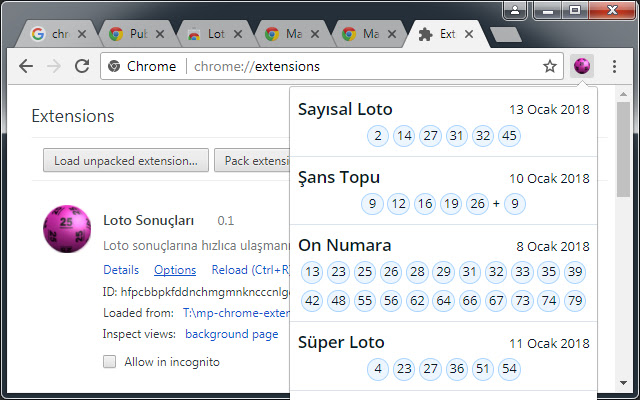Screen dimensions: 640x400
Task: Reload the page with the refresh icon
Action: [x=82, y=66]
